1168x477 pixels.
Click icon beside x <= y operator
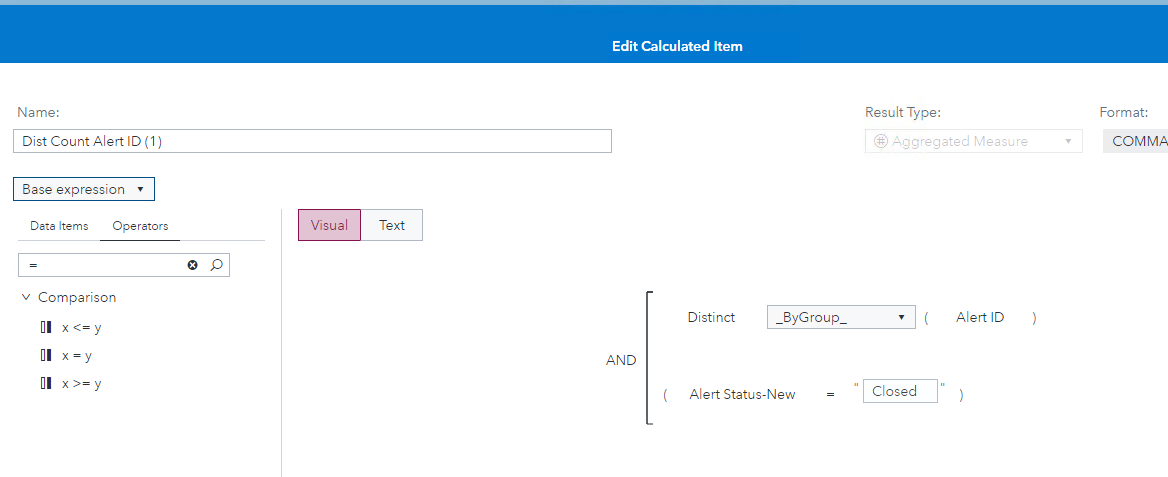(46, 327)
